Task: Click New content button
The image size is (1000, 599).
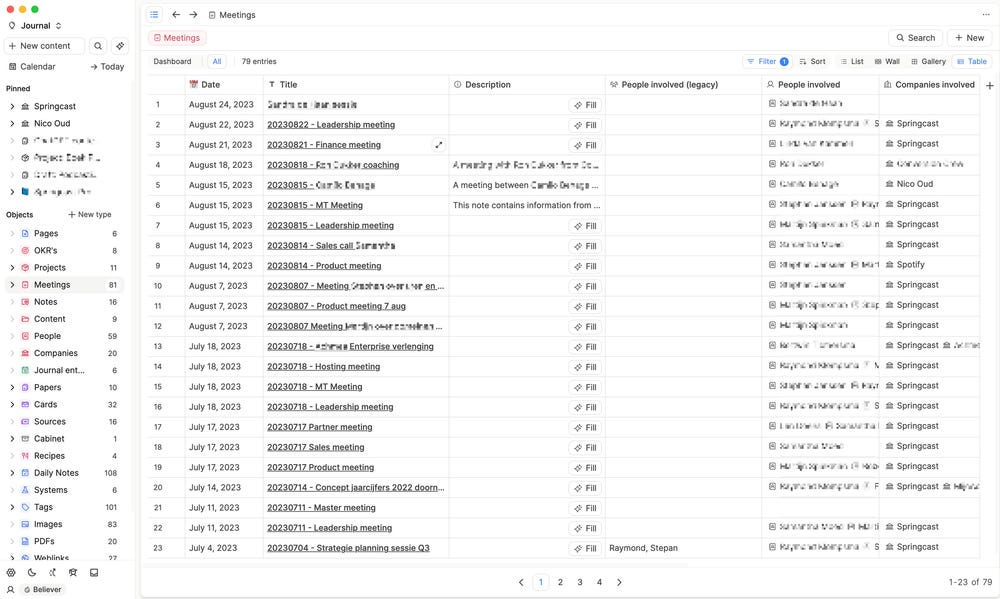Action: click(44, 46)
